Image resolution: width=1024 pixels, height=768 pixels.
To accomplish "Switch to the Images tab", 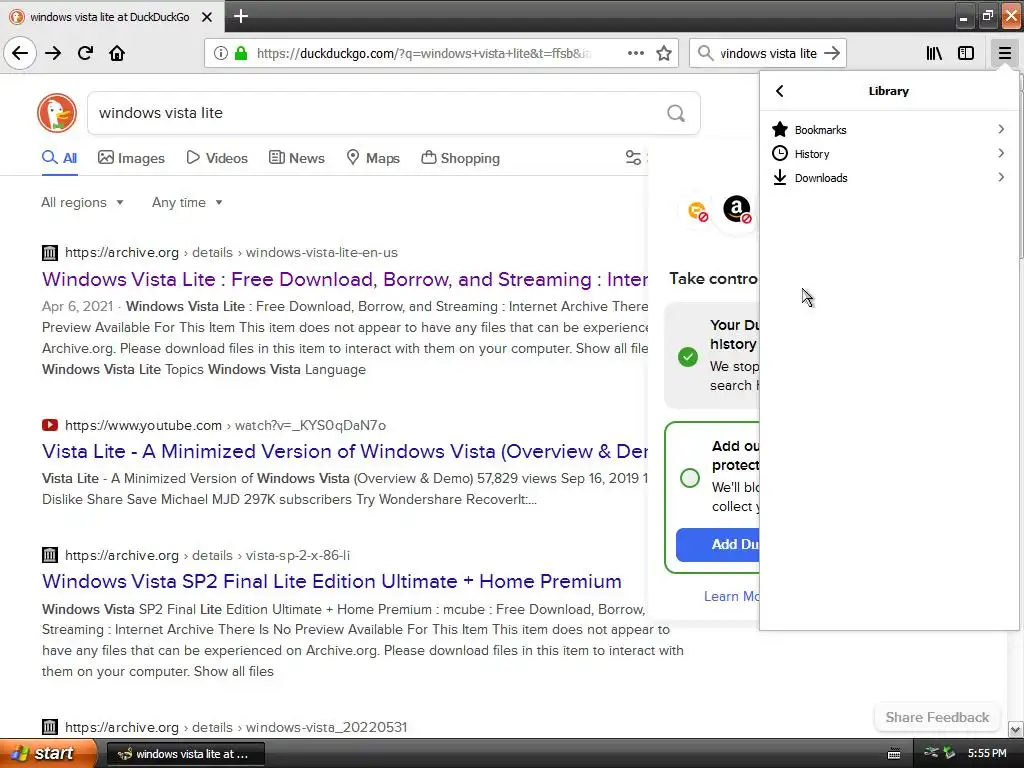I will tap(131, 158).
